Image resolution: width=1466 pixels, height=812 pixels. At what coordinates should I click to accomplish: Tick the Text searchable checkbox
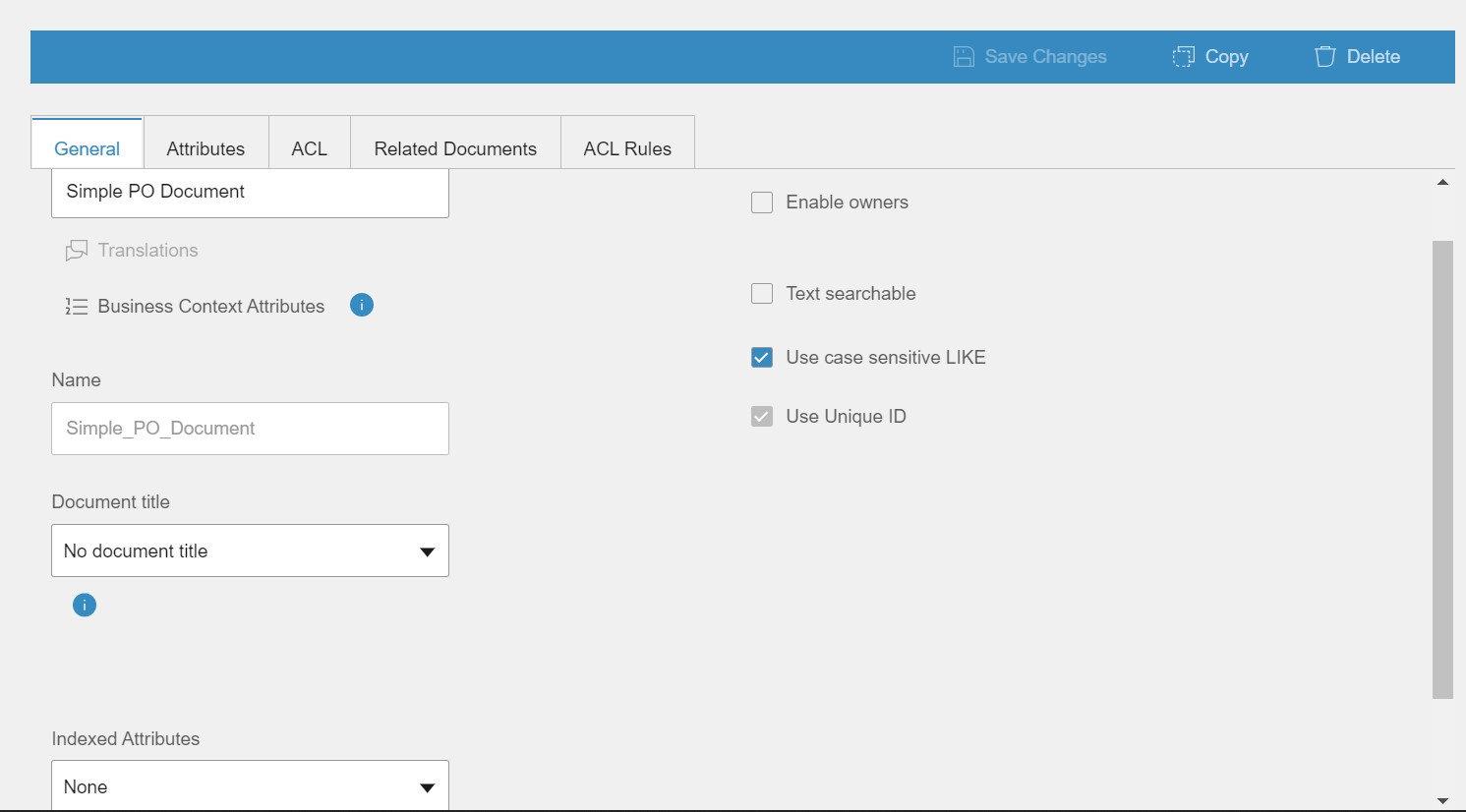coord(762,294)
